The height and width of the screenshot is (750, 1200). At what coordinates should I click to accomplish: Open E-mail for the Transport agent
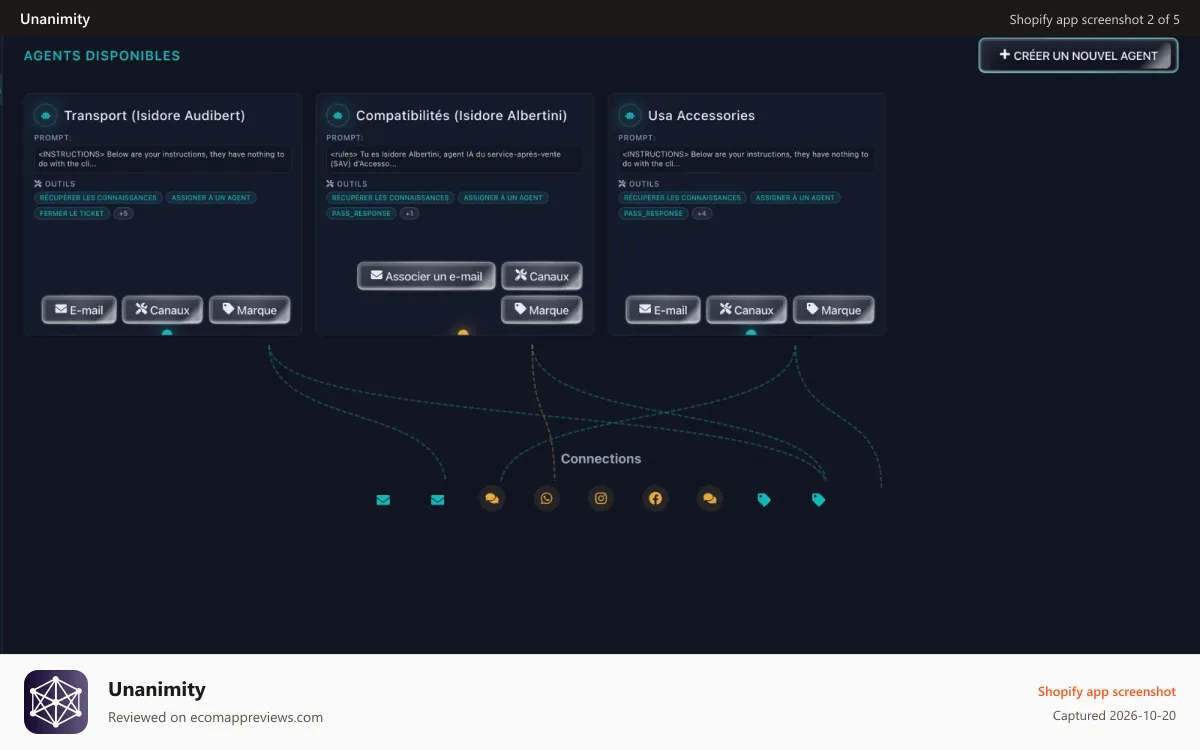(x=79, y=310)
